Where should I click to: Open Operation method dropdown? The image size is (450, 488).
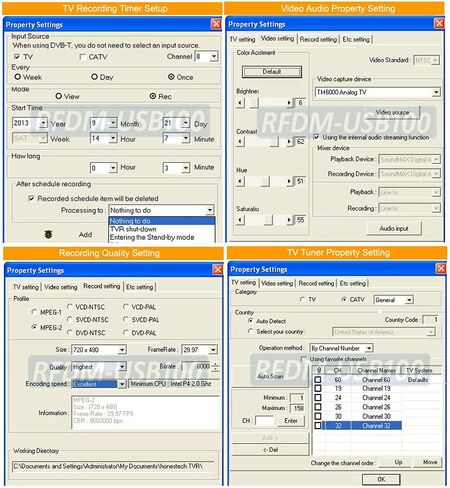(369, 348)
